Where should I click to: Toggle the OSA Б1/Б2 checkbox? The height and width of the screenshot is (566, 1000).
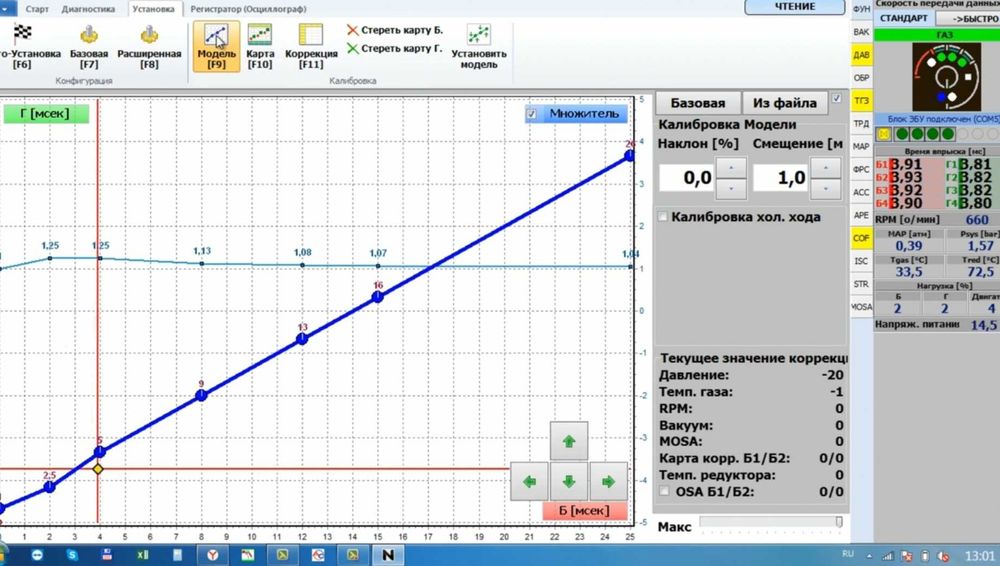665,491
